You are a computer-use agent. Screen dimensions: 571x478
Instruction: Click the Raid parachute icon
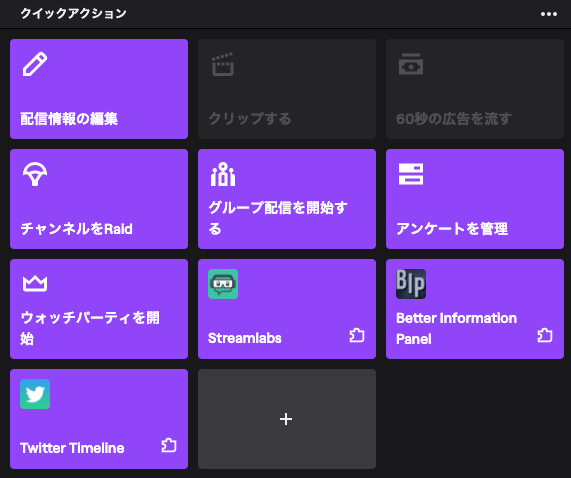tap(35, 174)
